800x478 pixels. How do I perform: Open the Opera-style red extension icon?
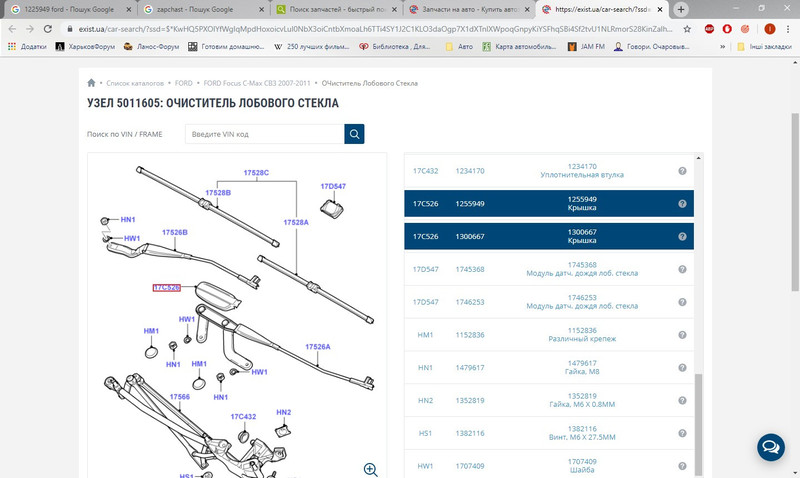[727, 29]
